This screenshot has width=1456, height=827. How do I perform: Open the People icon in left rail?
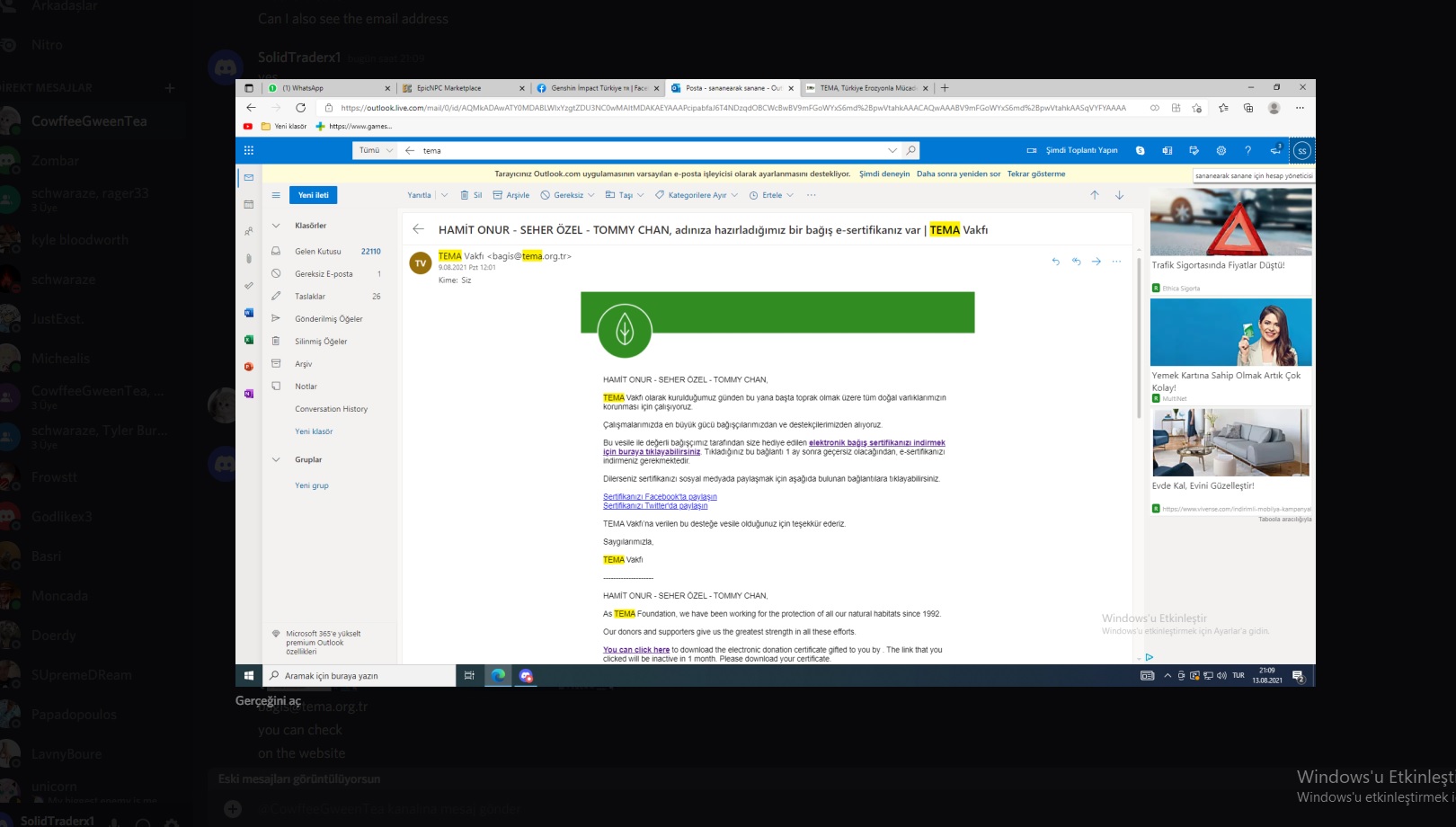click(249, 231)
